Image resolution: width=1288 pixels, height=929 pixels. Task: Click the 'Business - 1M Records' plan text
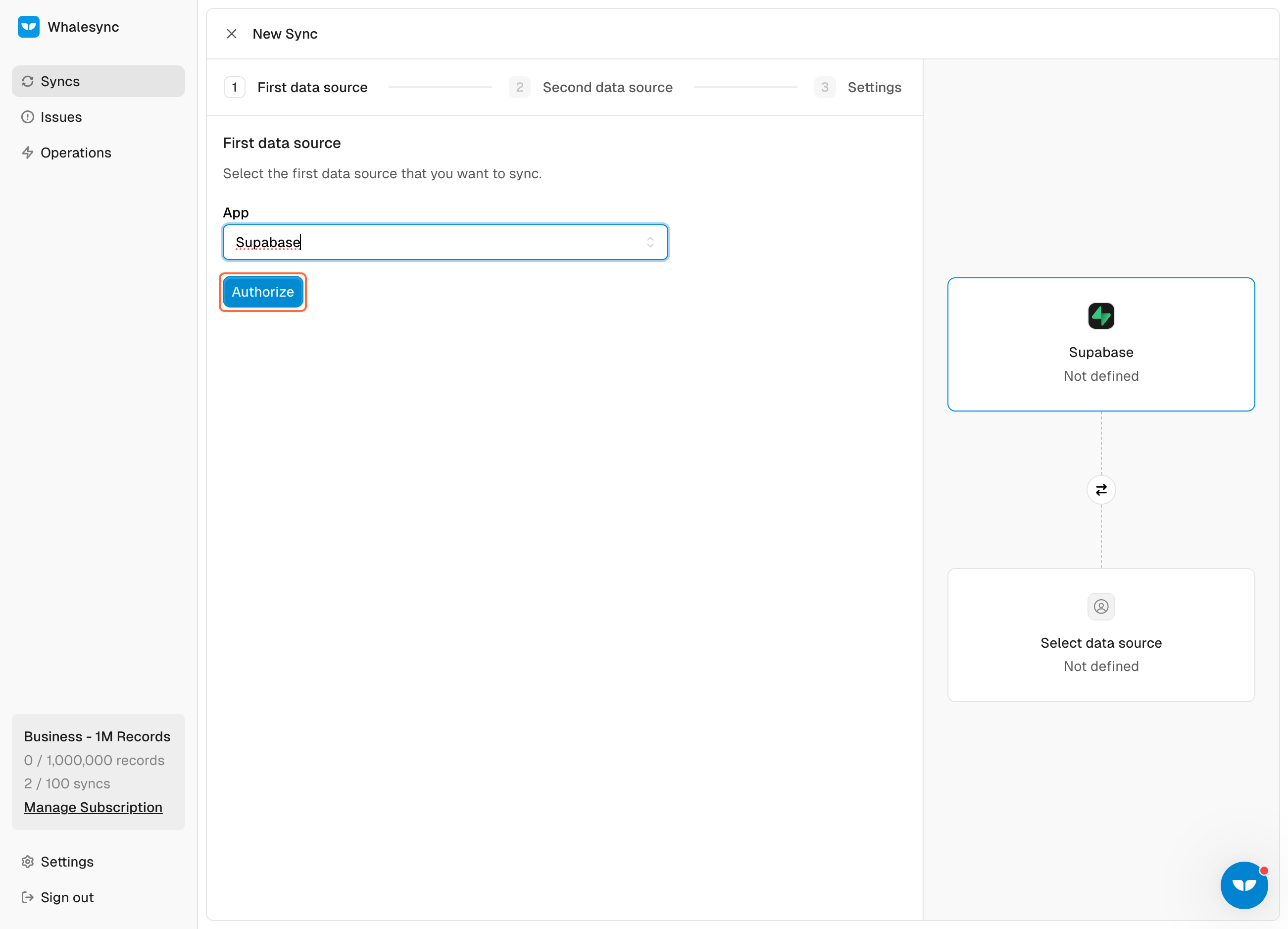(97, 737)
